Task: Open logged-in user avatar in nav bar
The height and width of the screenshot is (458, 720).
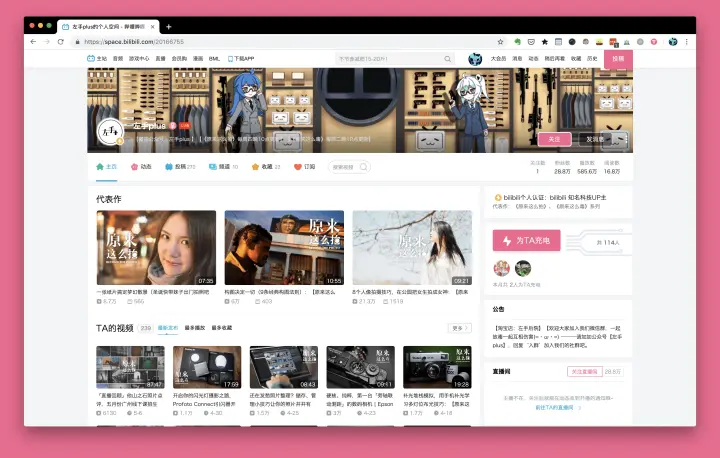Action: pyautogui.click(x=475, y=59)
